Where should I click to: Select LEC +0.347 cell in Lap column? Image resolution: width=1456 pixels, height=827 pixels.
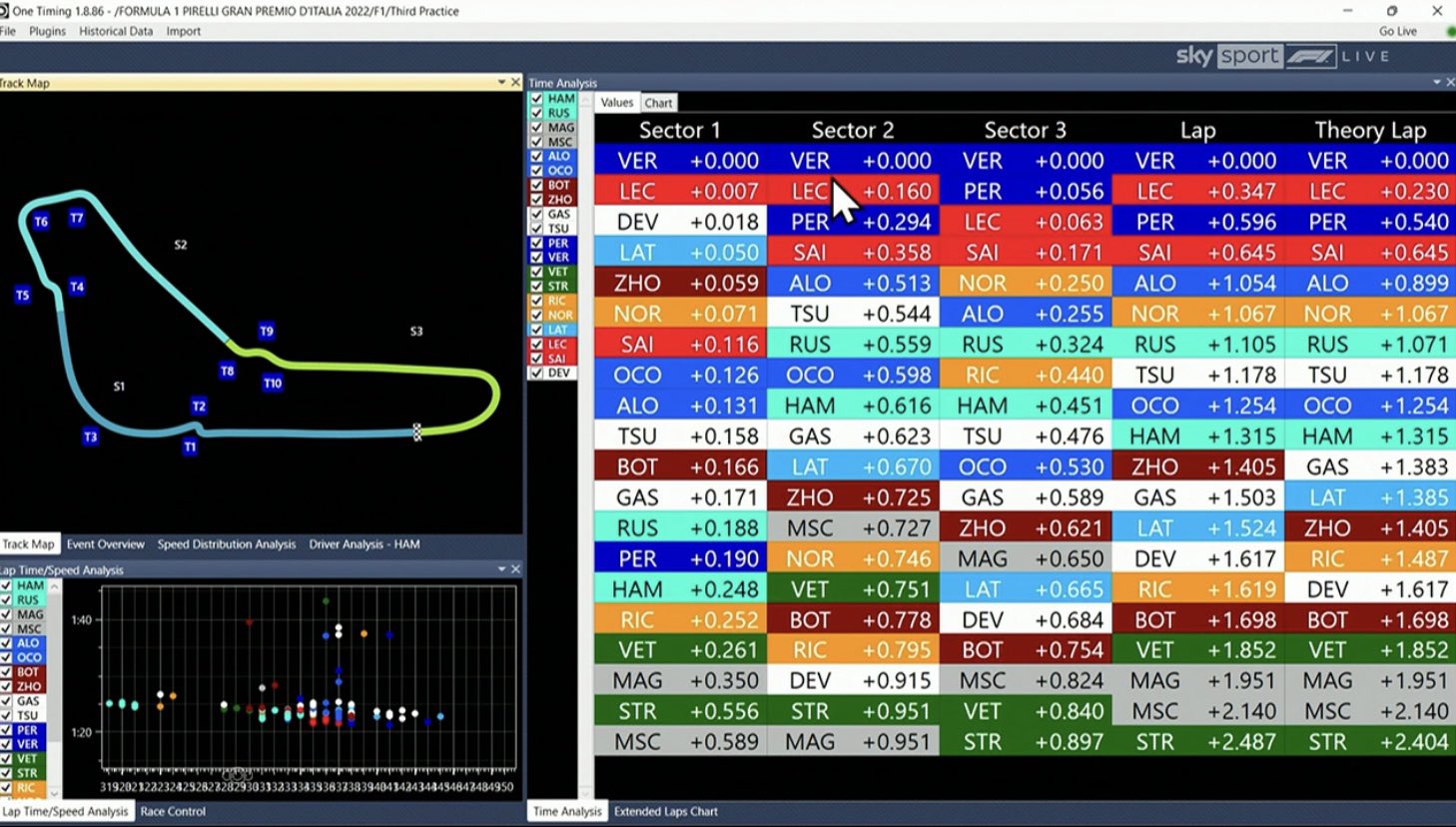1197,191
